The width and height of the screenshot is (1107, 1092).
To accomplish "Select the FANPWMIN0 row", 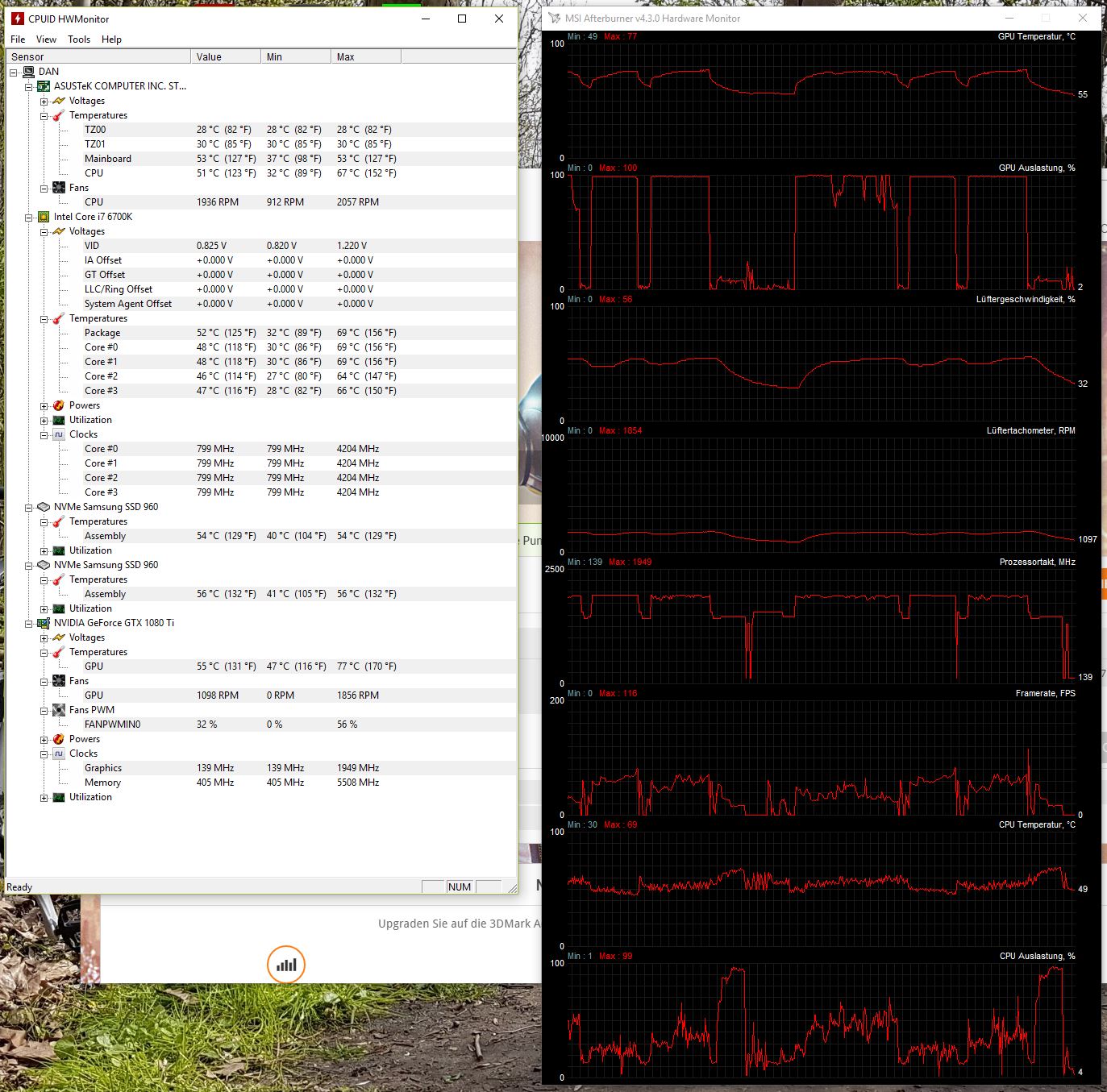I will click(261, 725).
